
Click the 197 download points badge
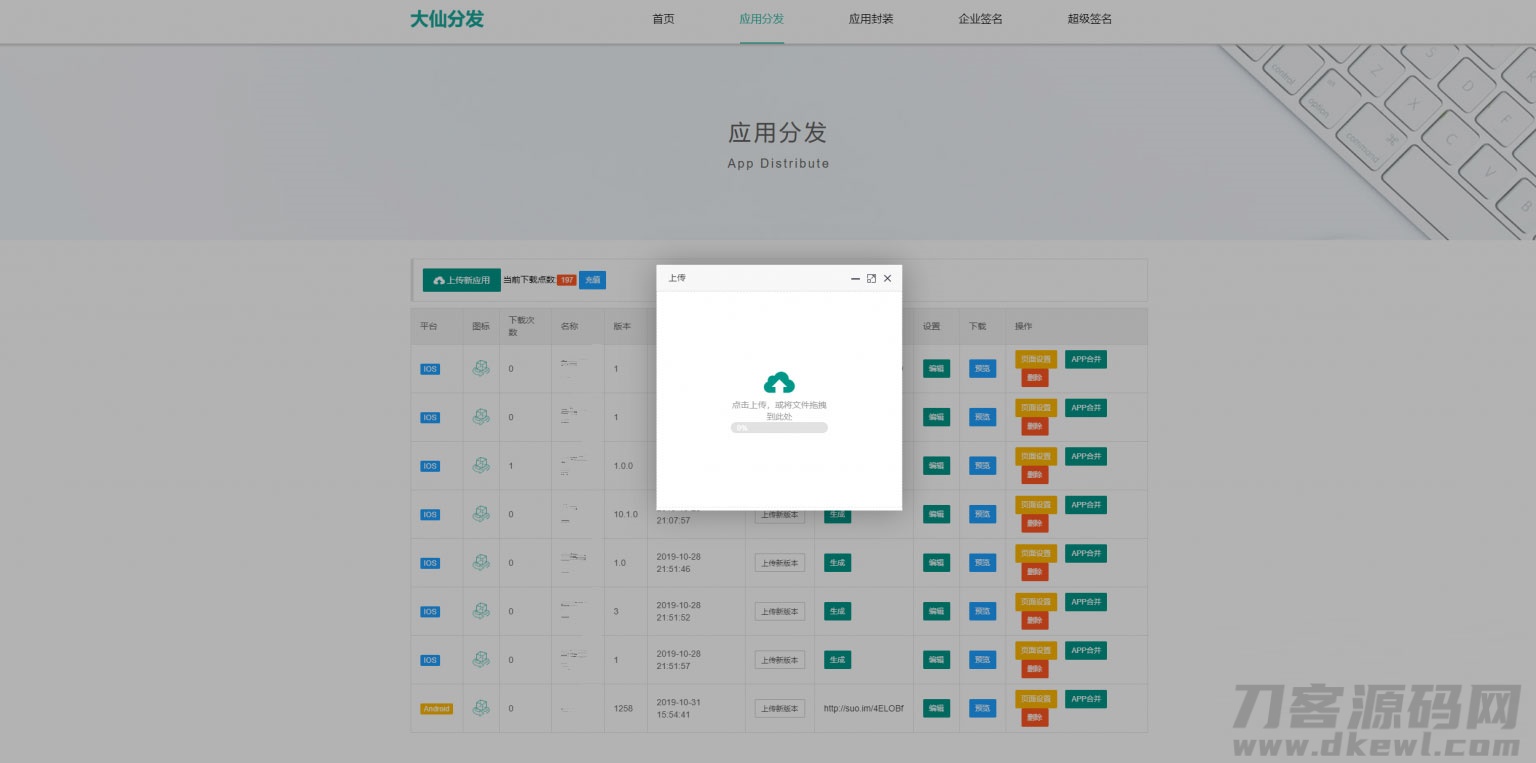[567, 280]
